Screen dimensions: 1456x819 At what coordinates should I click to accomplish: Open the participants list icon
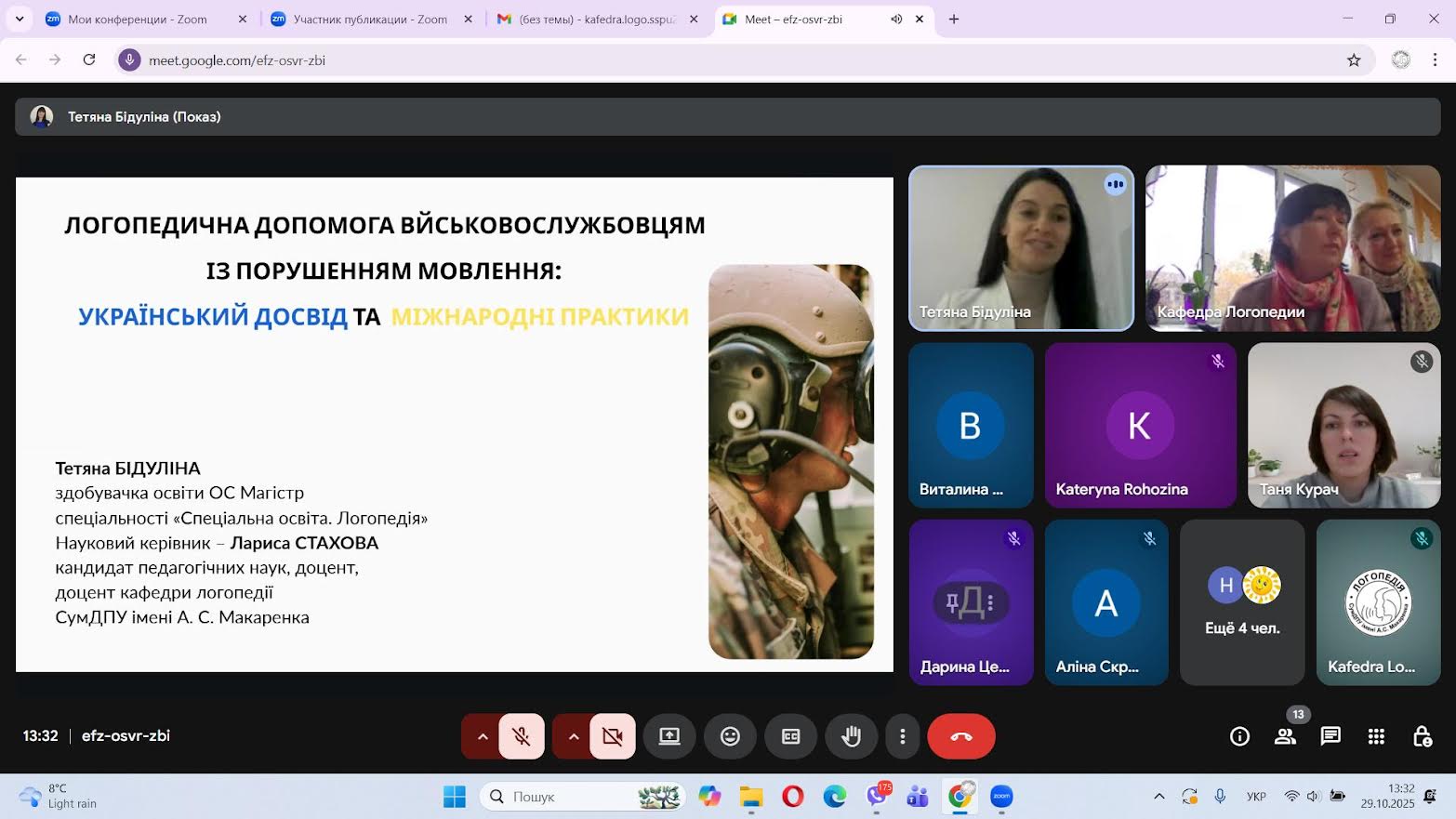(1285, 736)
